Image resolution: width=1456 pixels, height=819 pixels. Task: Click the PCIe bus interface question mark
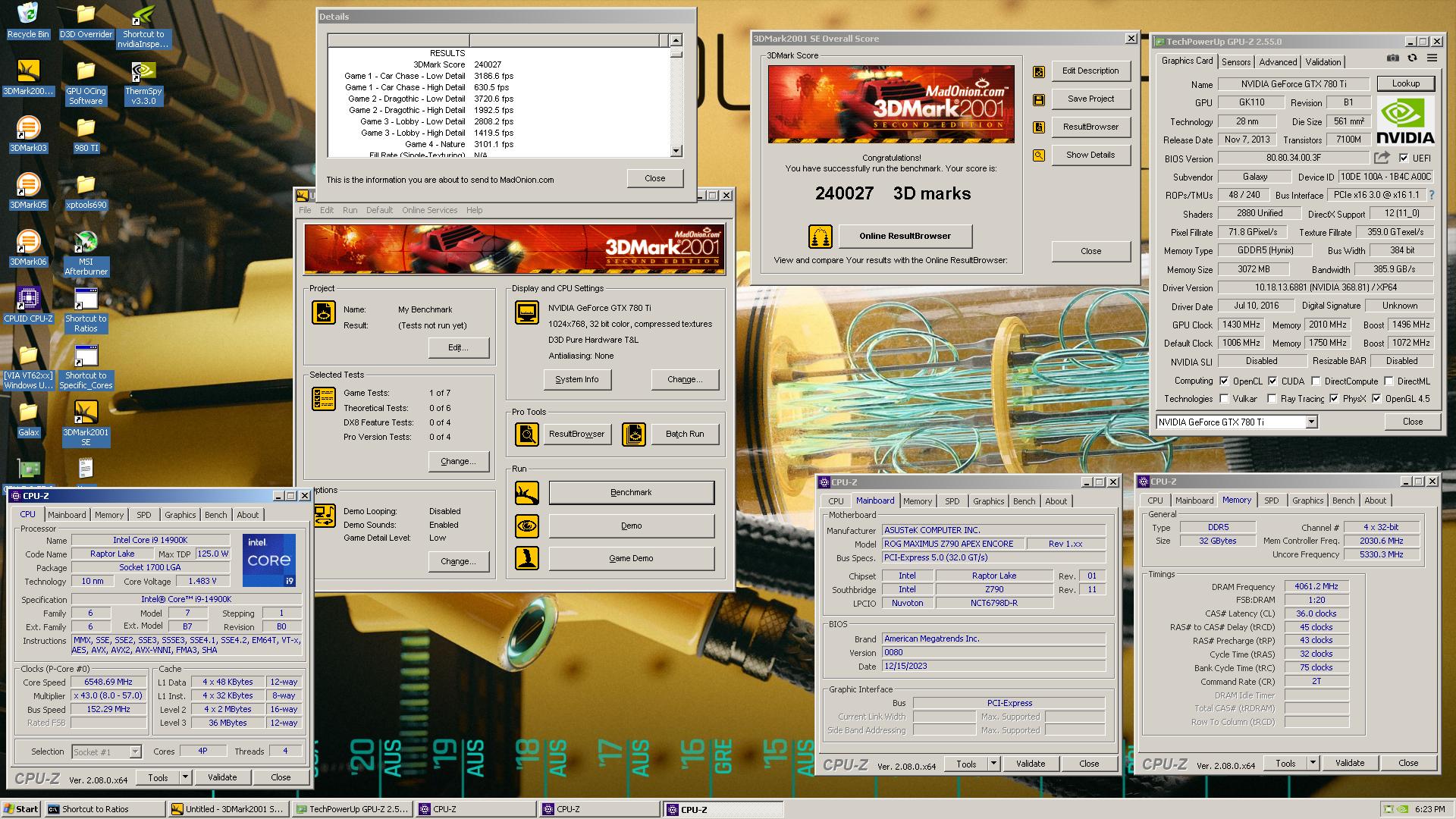(1431, 195)
